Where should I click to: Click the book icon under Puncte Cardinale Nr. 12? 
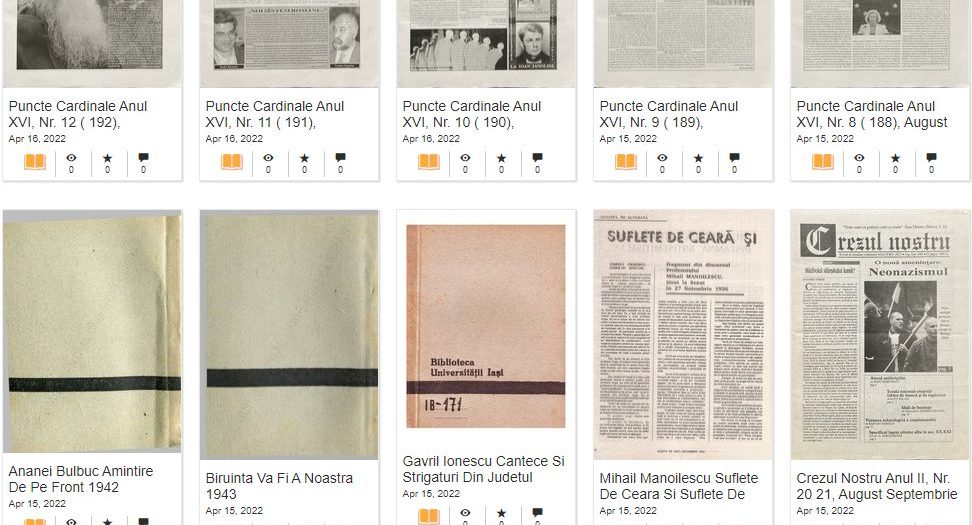[35, 162]
